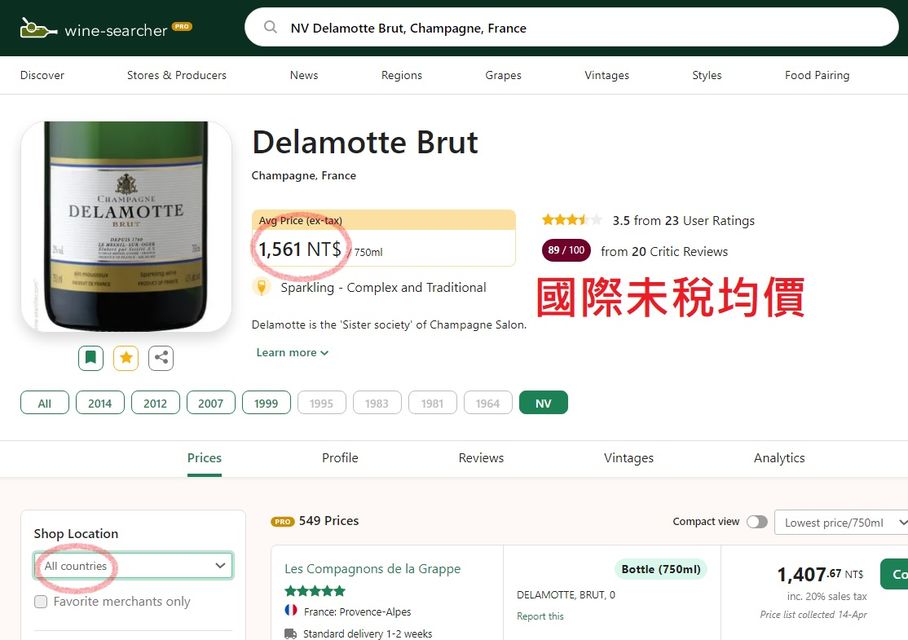Click the Champagne, France region link

click(x=303, y=175)
